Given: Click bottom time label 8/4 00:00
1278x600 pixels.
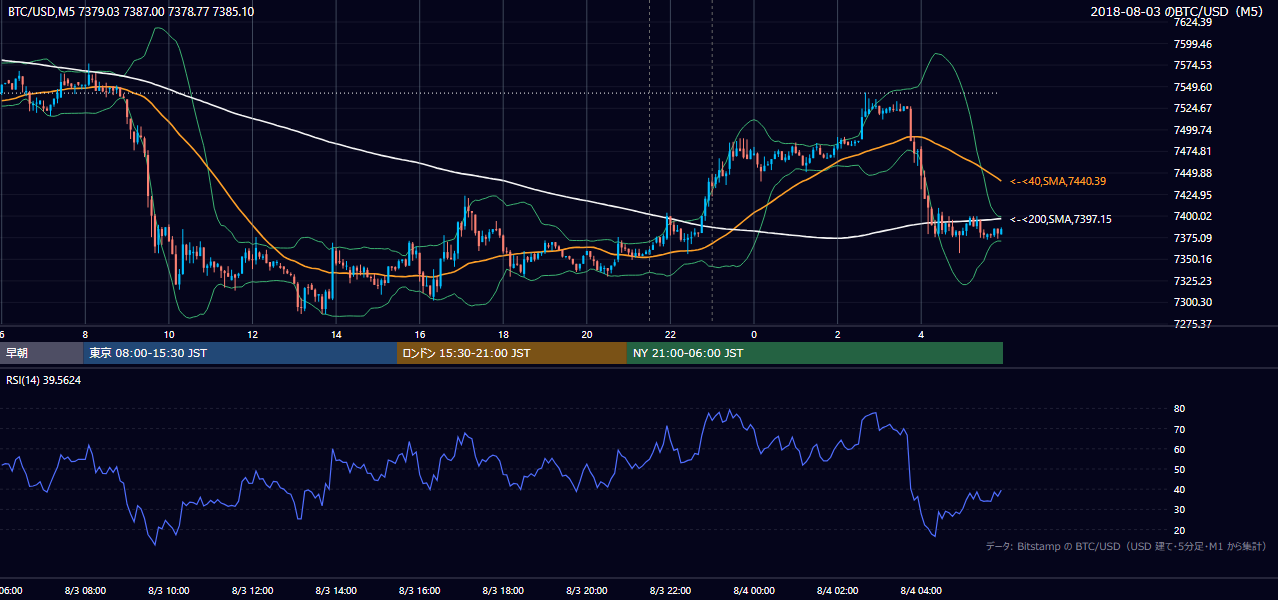Looking at the screenshot, I should [756, 591].
